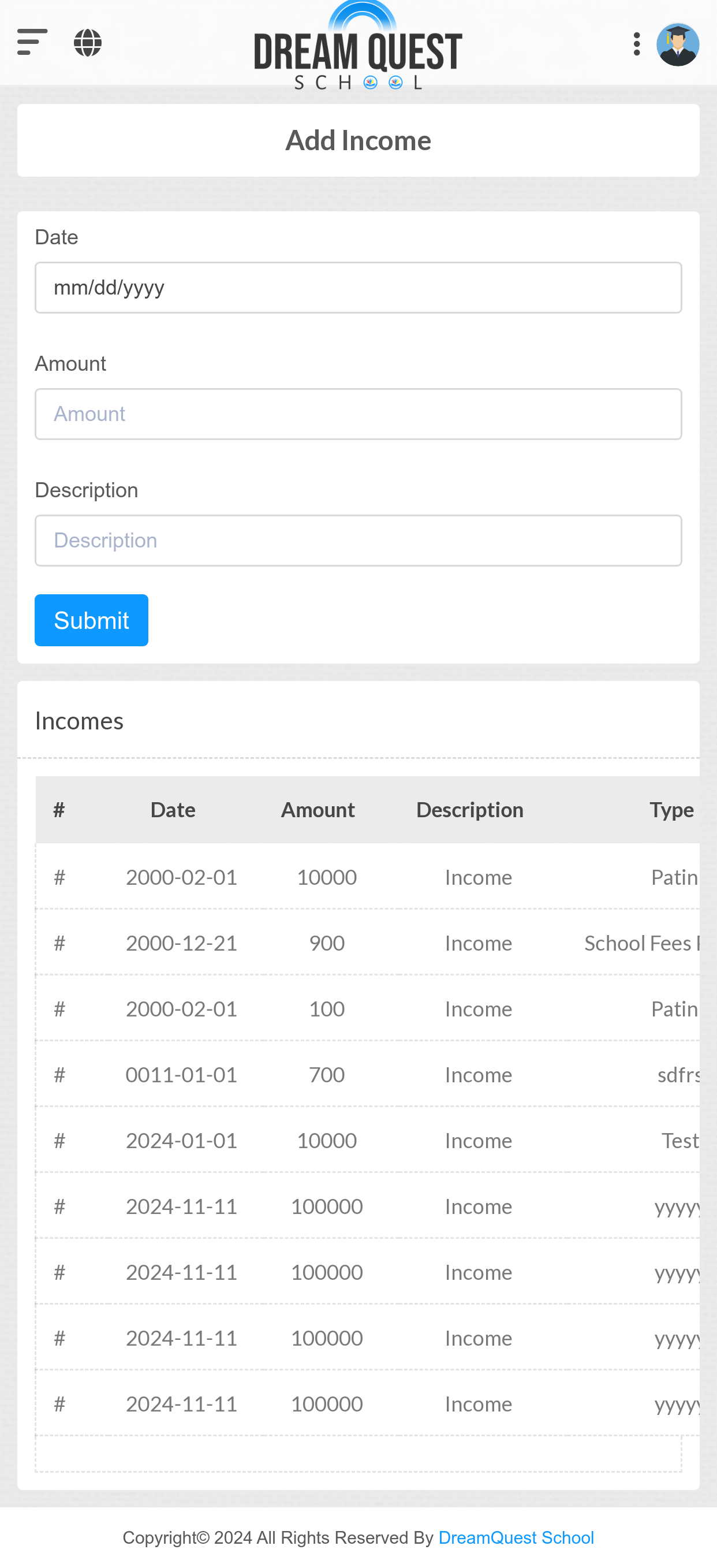Viewport: 717px width, 1568px height.
Task: Submit the Add Income form
Action: pos(91,620)
